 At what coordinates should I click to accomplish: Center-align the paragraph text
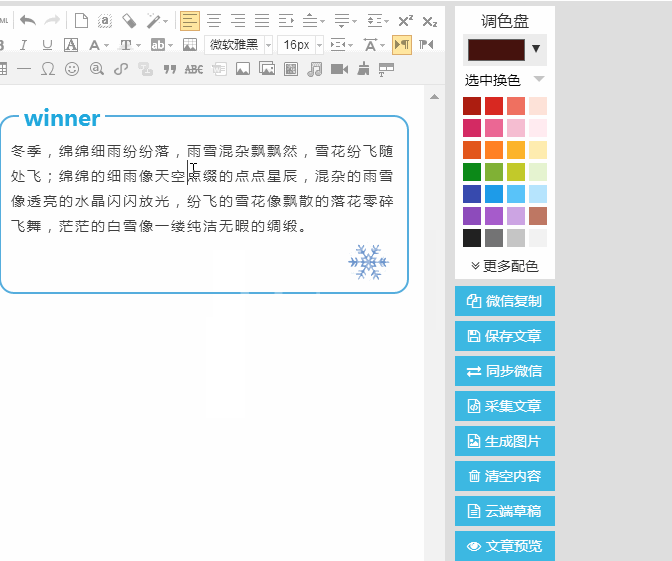pyautogui.click(x=214, y=21)
